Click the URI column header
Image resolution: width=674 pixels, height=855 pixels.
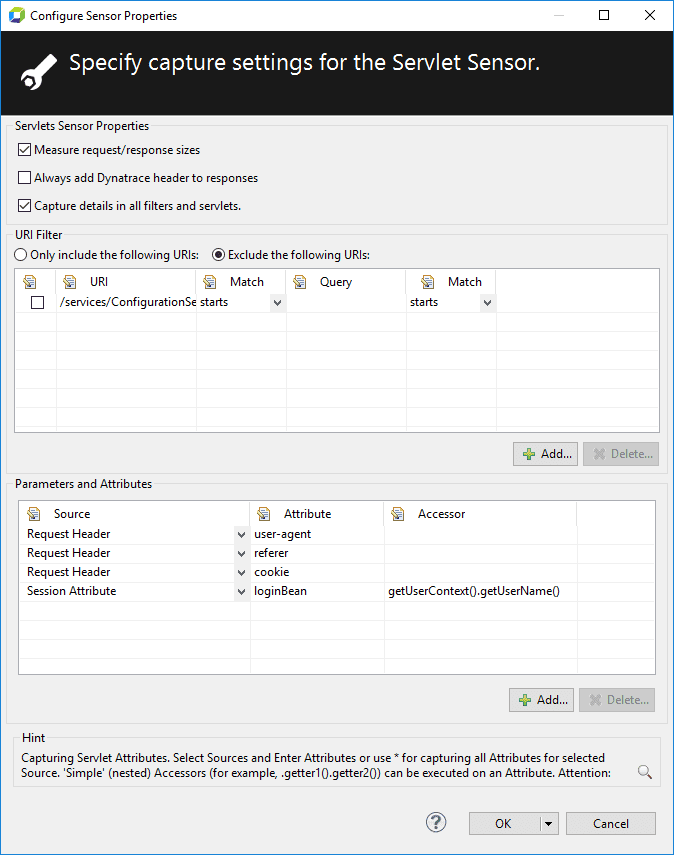126,282
